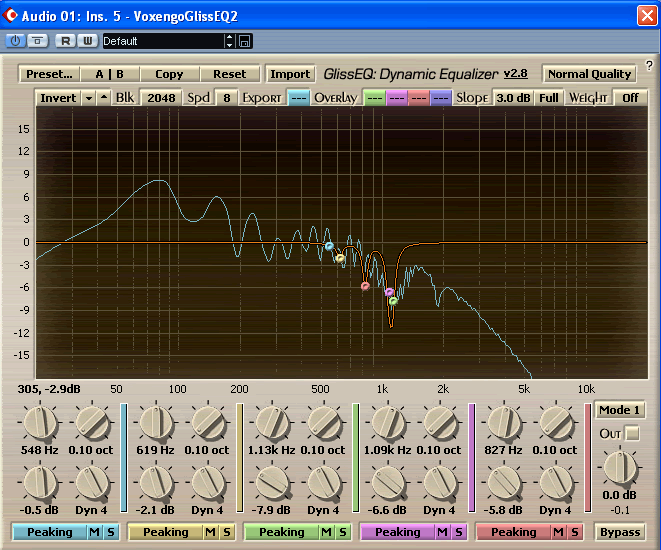Click the -6.6 dB gain knob
This screenshot has height=550, width=661.
pyautogui.click(x=388, y=483)
